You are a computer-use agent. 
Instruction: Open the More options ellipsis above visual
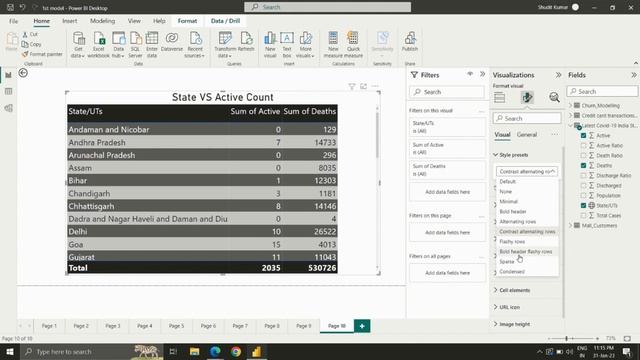pos(375,86)
